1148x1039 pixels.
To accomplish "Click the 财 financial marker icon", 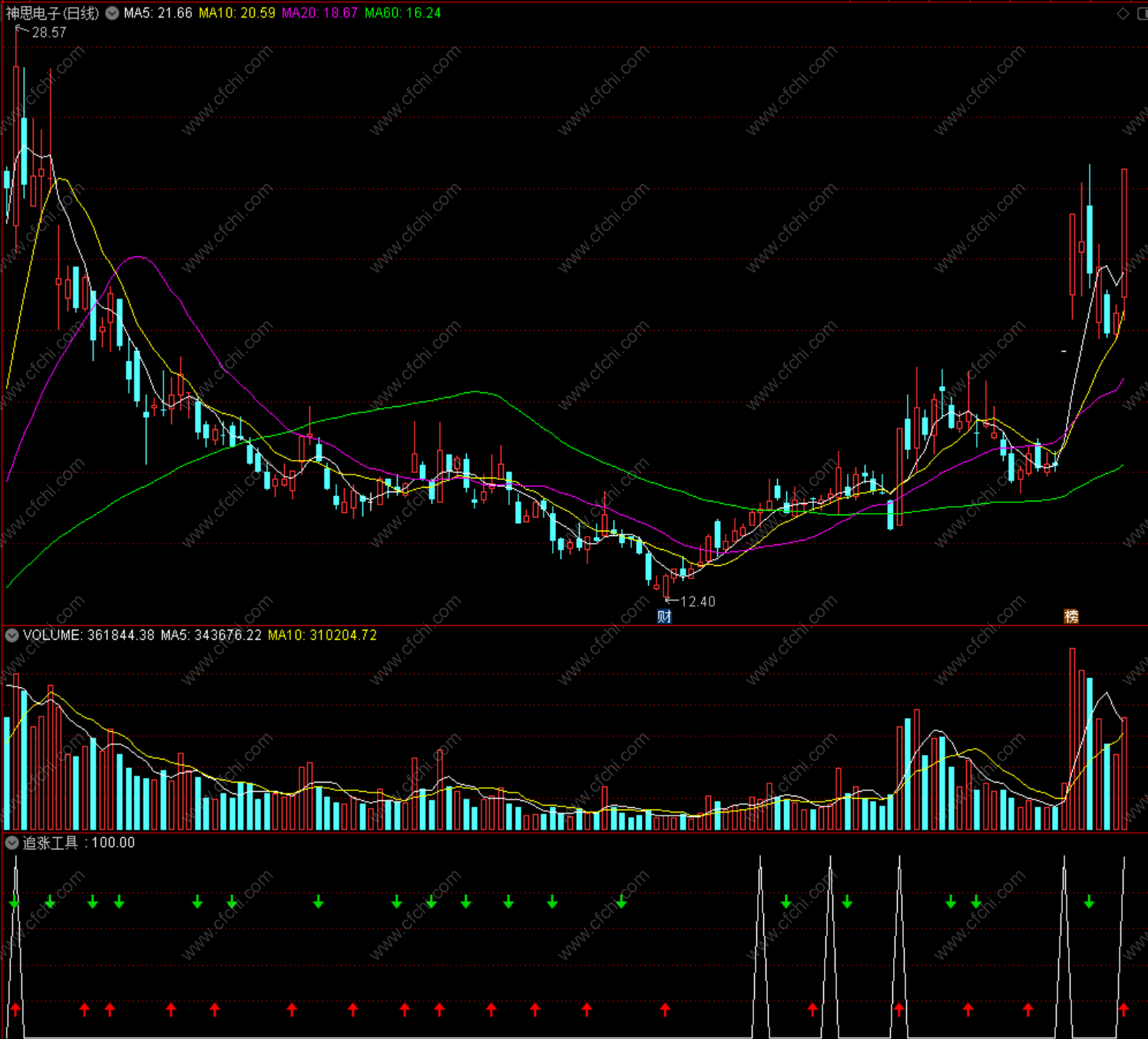I will [664, 616].
